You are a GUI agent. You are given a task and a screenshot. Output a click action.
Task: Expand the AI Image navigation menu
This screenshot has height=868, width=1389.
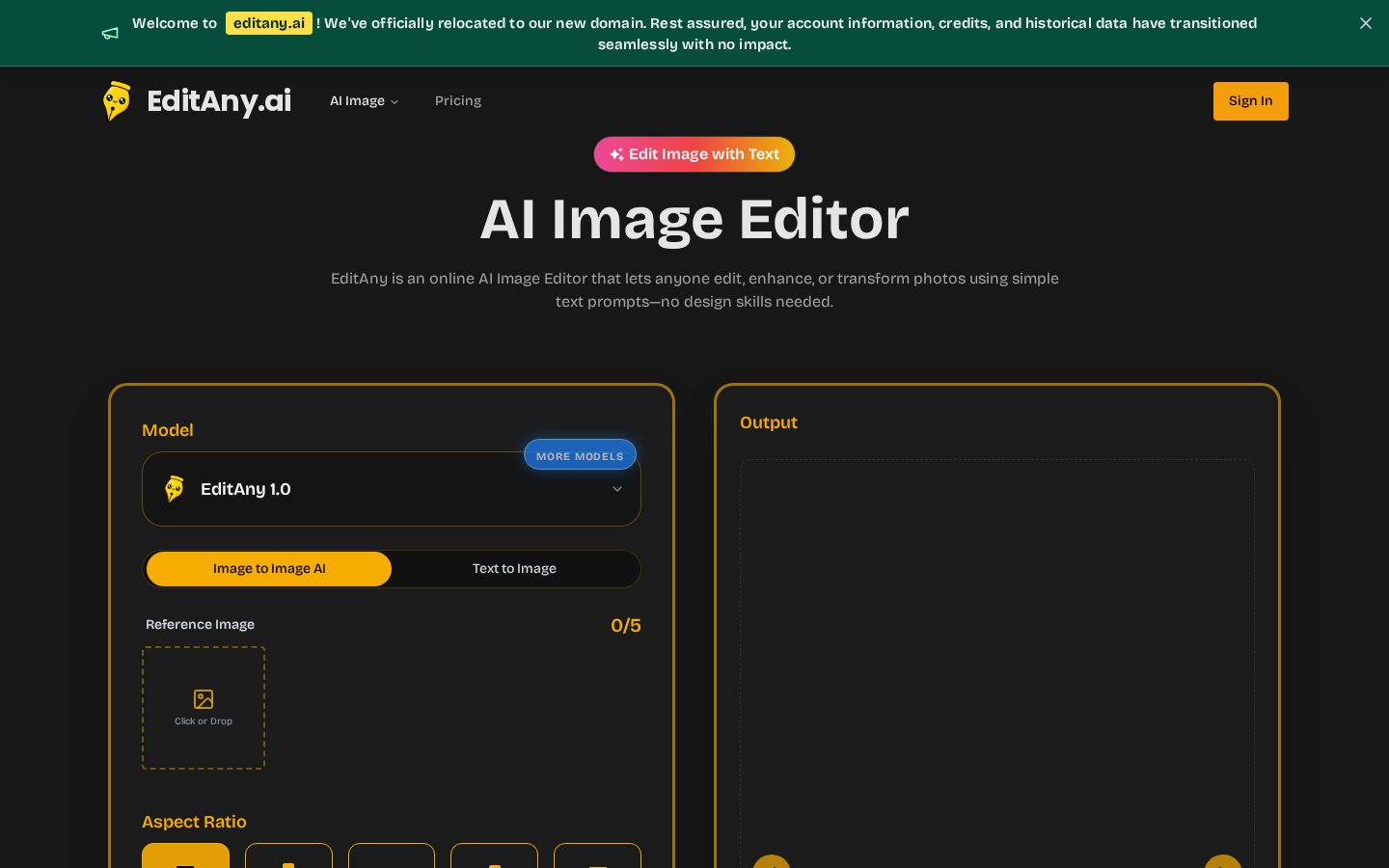[364, 100]
